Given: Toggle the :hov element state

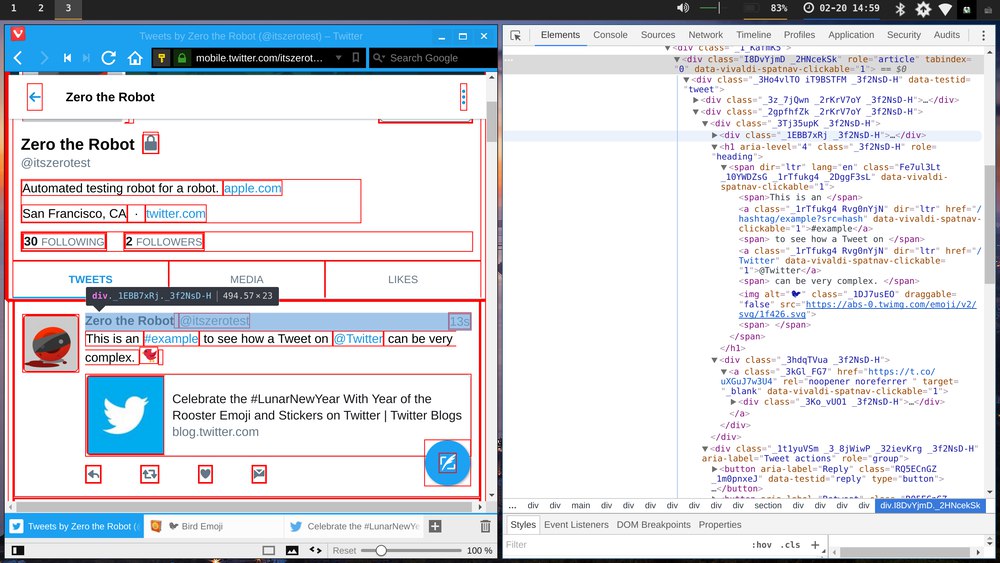Looking at the screenshot, I should coord(761,545).
